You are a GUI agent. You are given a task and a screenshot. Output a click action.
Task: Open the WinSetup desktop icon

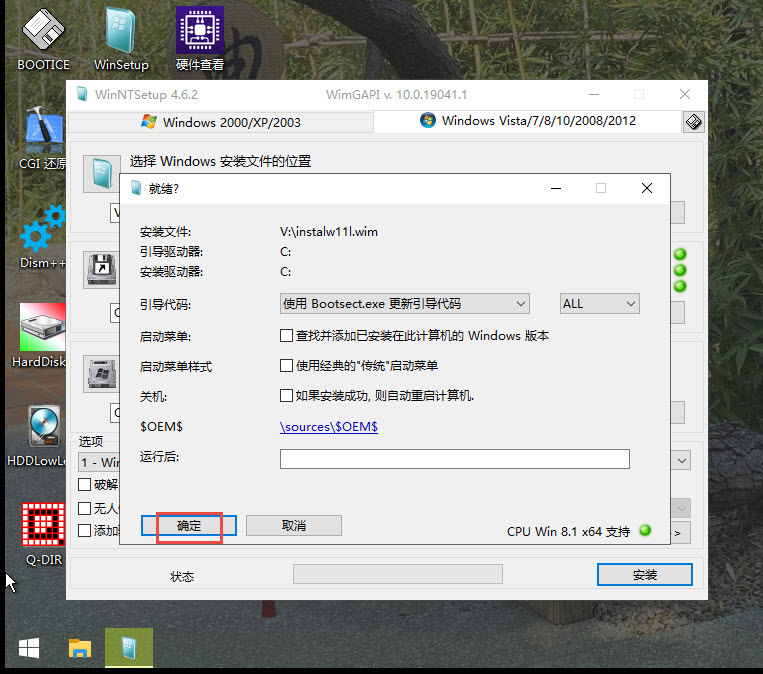pyautogui.click(x=121, y=39)
